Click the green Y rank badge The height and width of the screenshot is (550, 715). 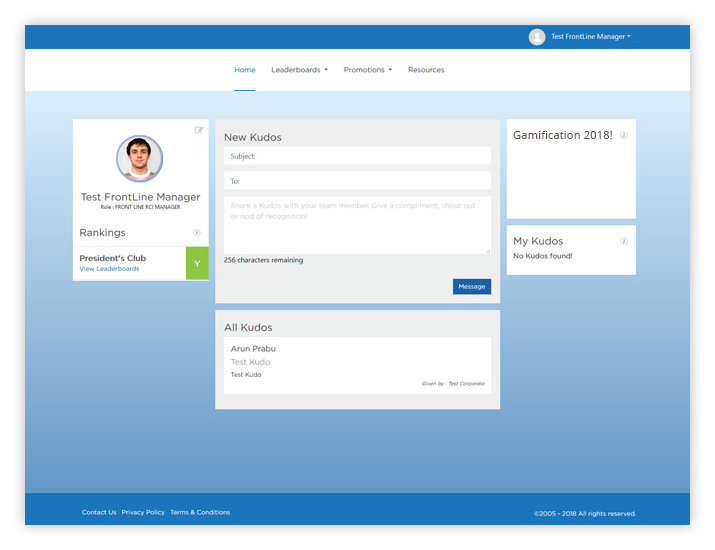pos(197,264)
